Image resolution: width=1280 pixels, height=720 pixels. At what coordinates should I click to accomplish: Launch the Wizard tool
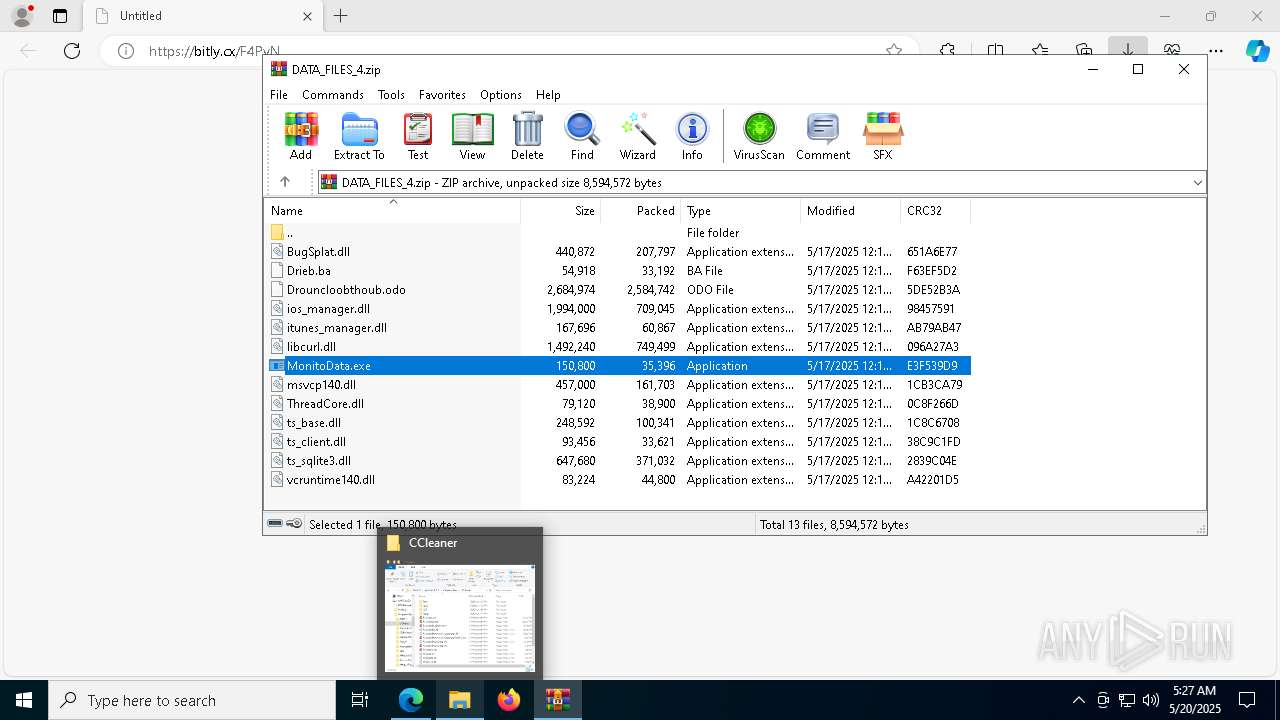pos(637,136)
